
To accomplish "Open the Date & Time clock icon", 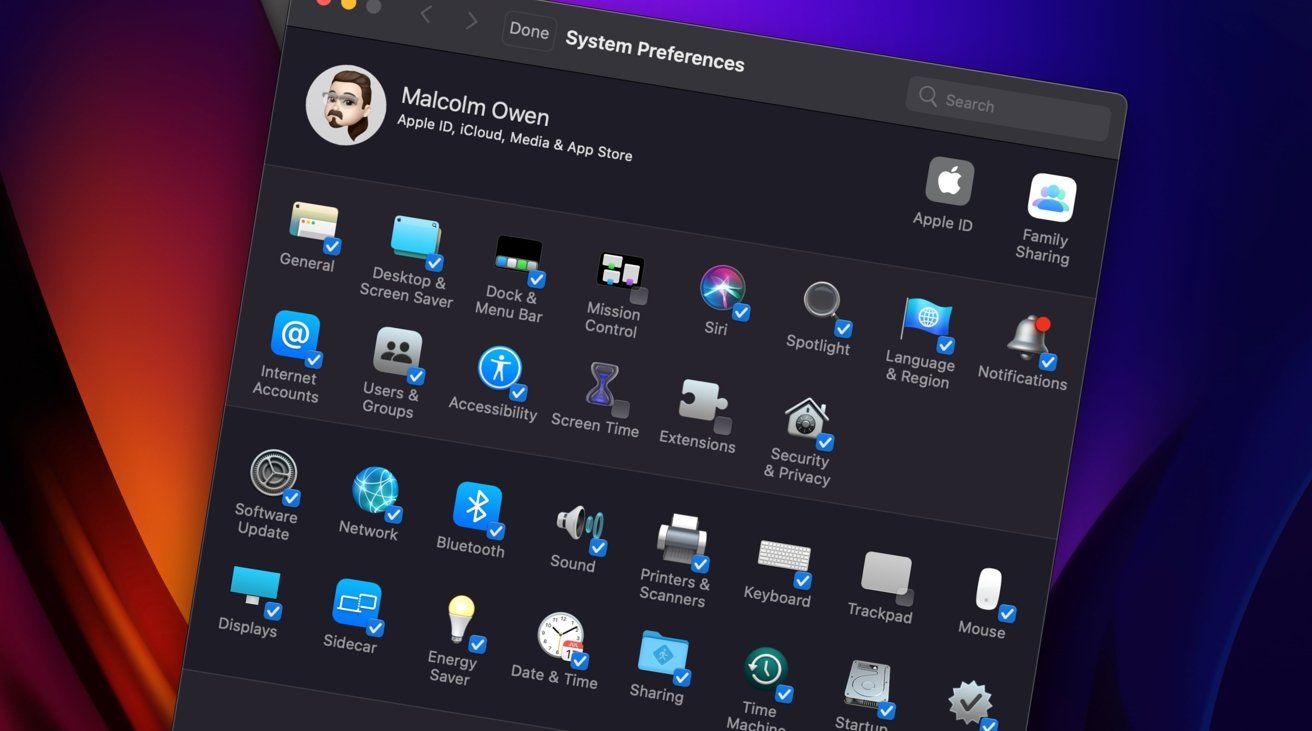I will tap(561, 638).
